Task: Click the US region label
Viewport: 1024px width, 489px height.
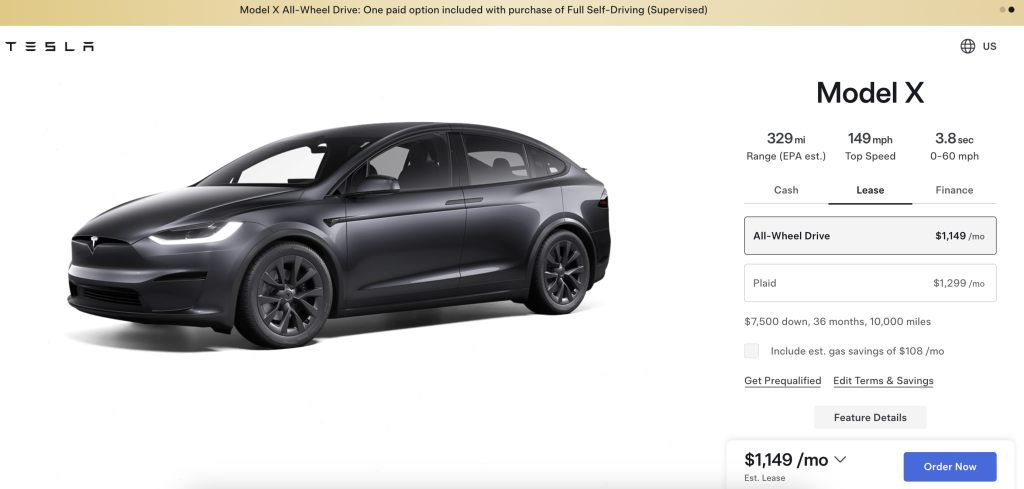Action: [x=989, y=46]
